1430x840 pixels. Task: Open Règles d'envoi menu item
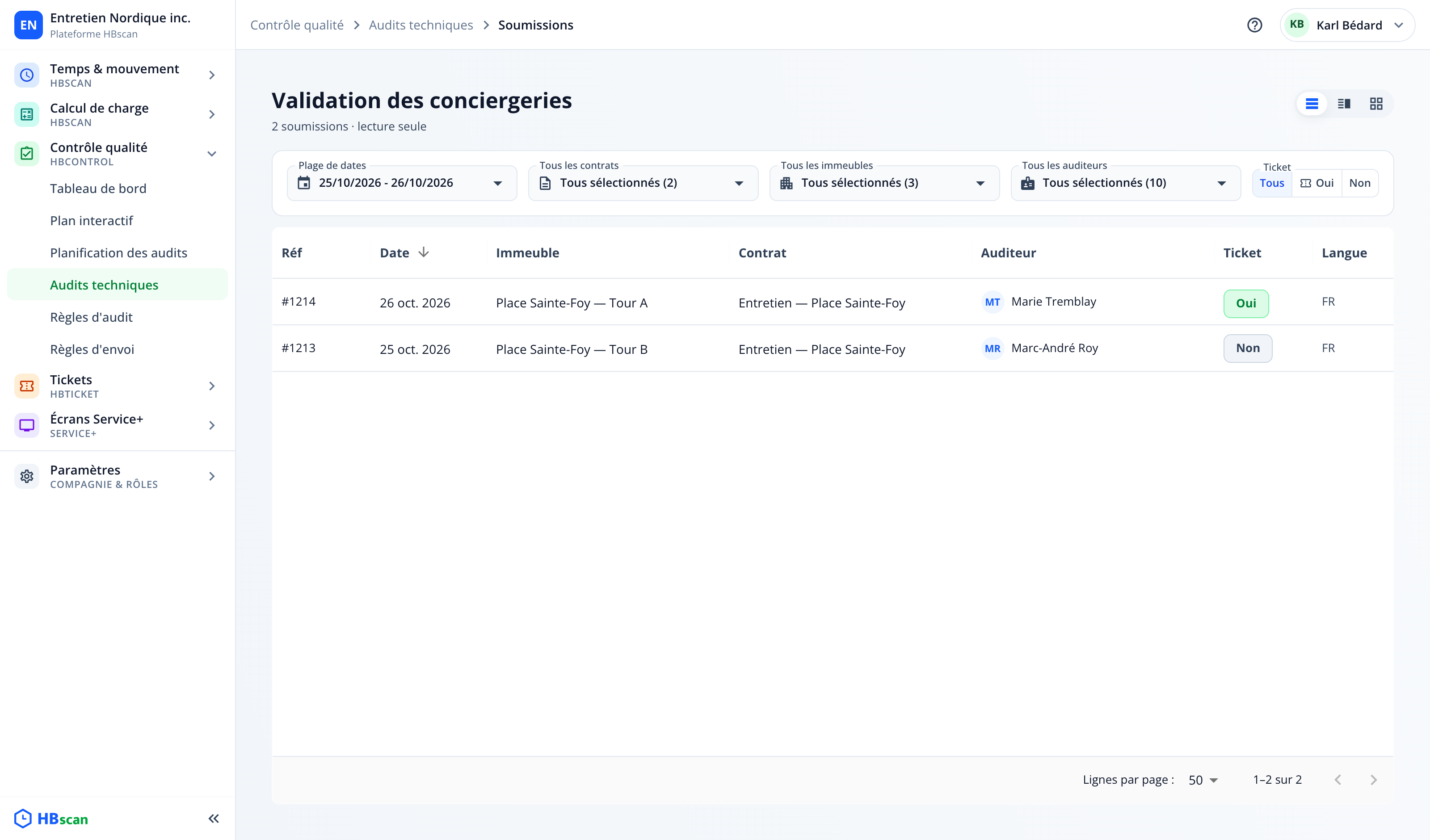coord(117,349)
